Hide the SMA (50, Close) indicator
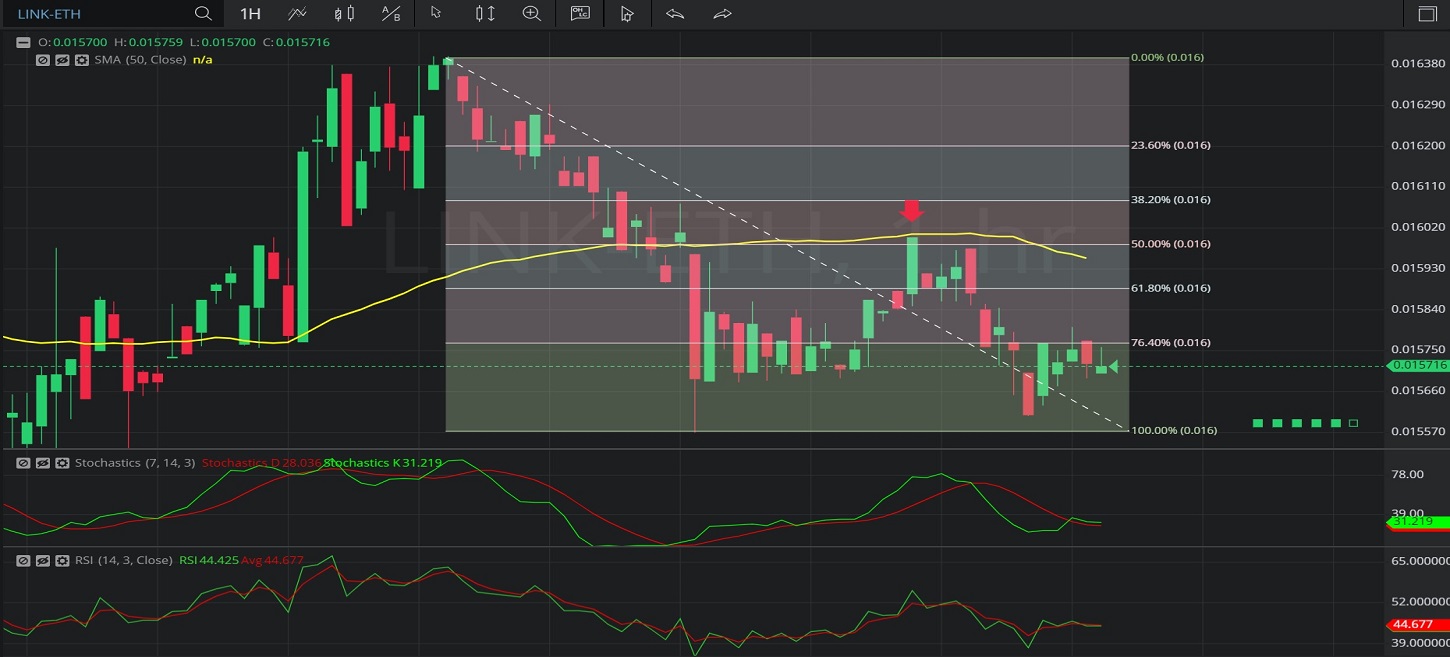1450x657 pixels. coord(61,60)
